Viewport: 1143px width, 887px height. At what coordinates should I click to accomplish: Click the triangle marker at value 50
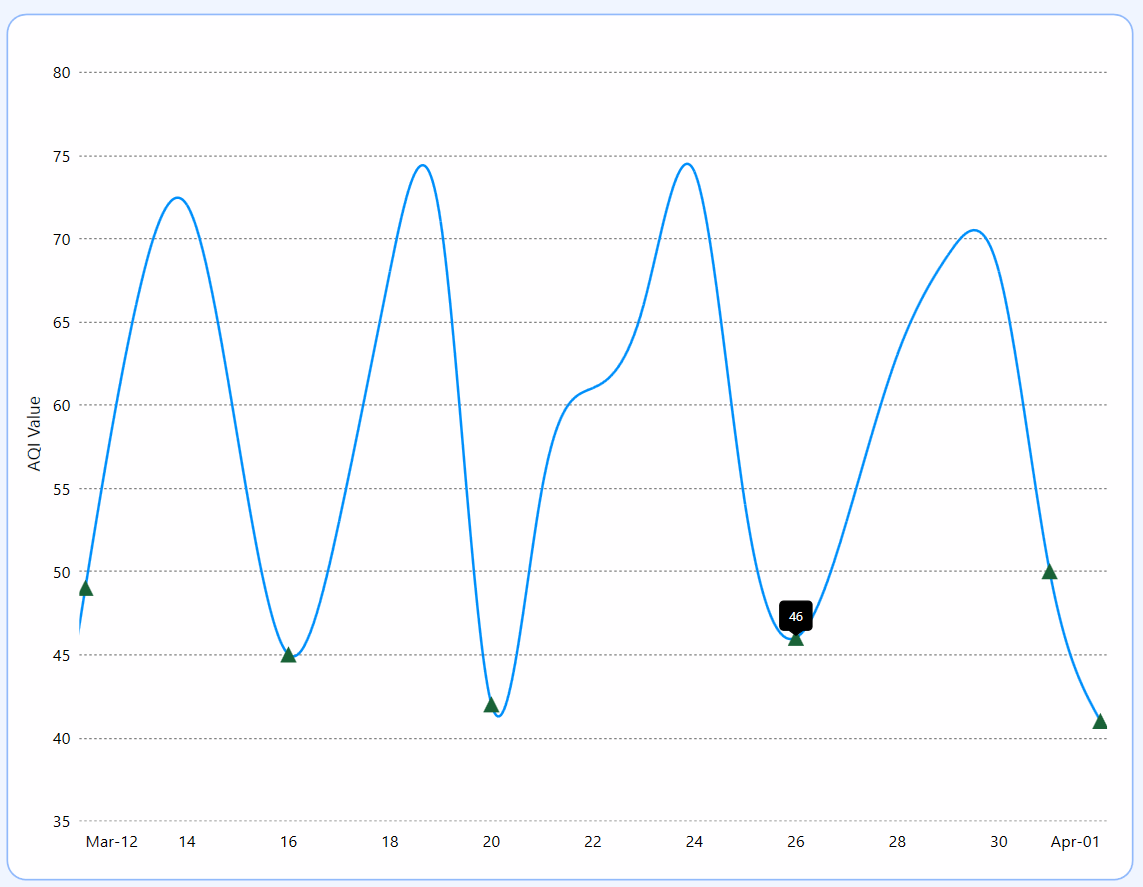pyautogui.click(x=1050, y=571)
